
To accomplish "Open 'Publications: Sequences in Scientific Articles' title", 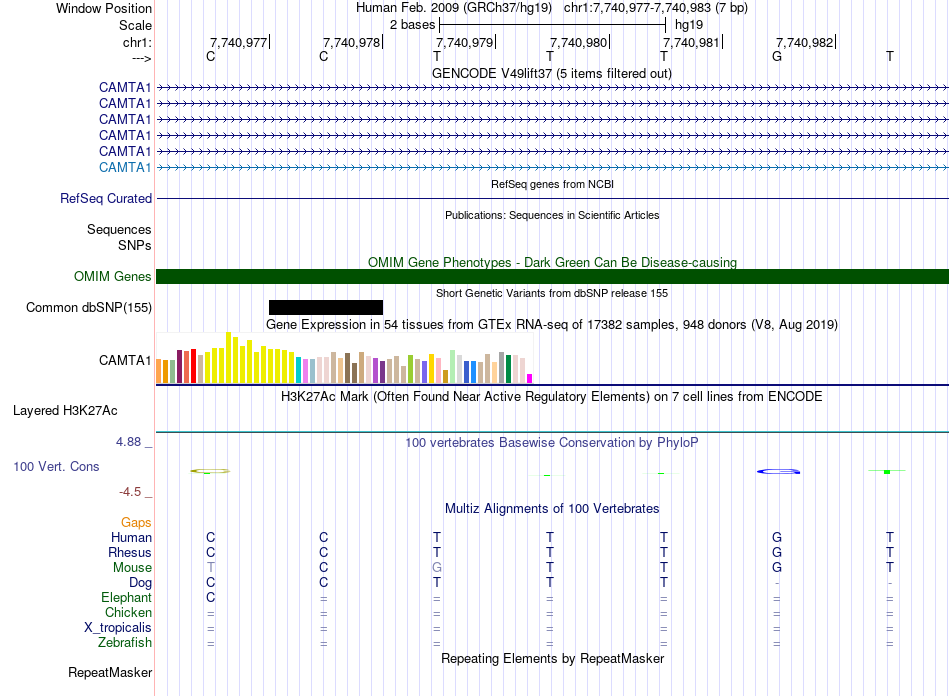I will click(552, 215).
